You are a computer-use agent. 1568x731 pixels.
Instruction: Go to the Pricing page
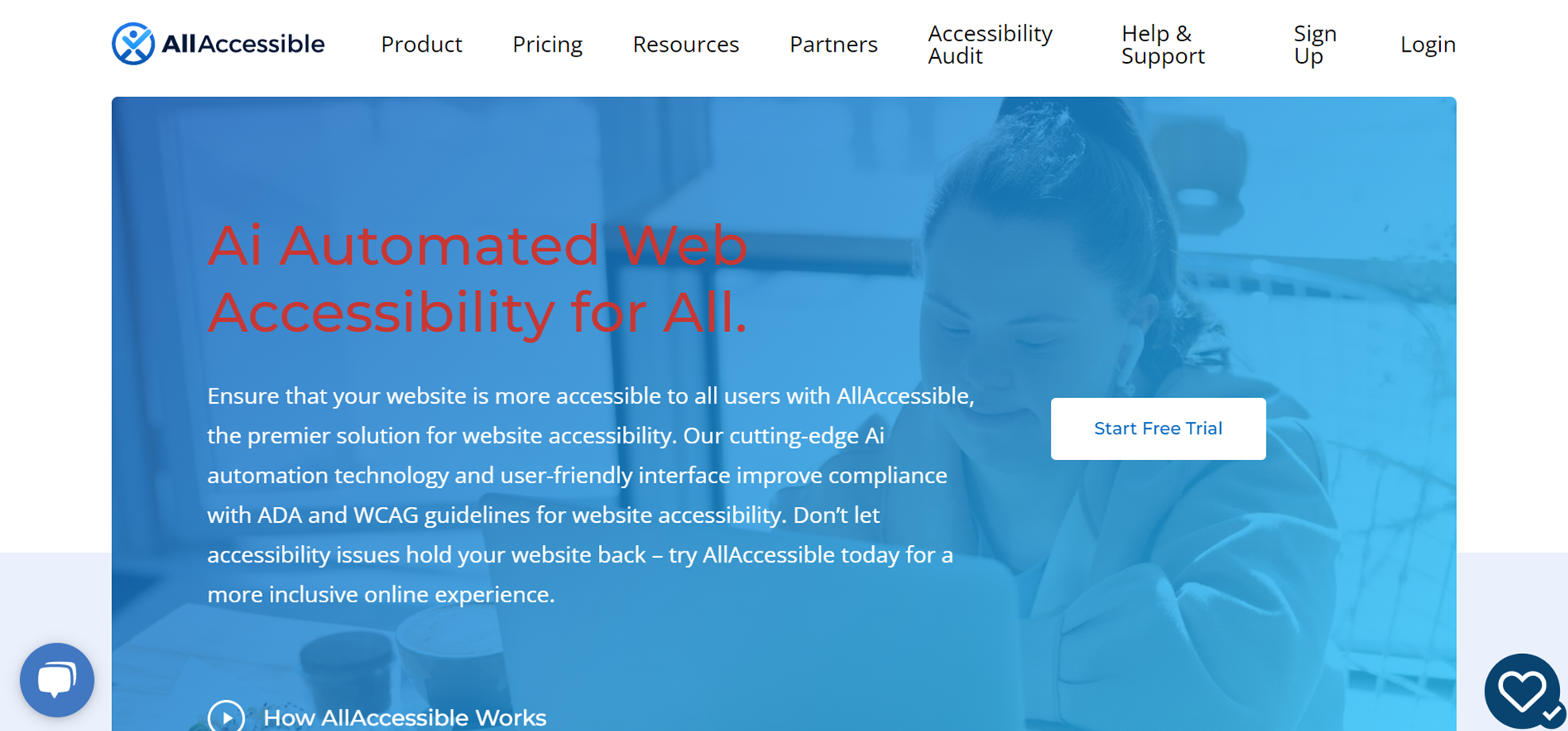[547, 44]
